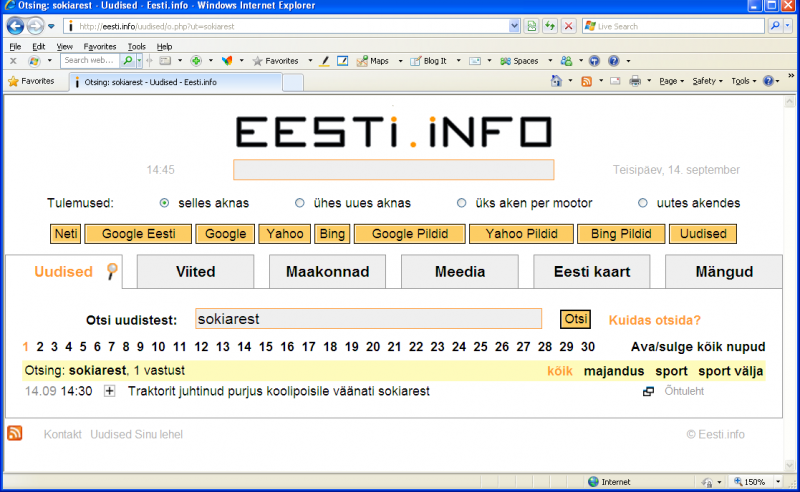The width and height of the screenshot is (800, 492).
Task: Expand the Tools command bar dropdown
Action: [x=744, y=81]
